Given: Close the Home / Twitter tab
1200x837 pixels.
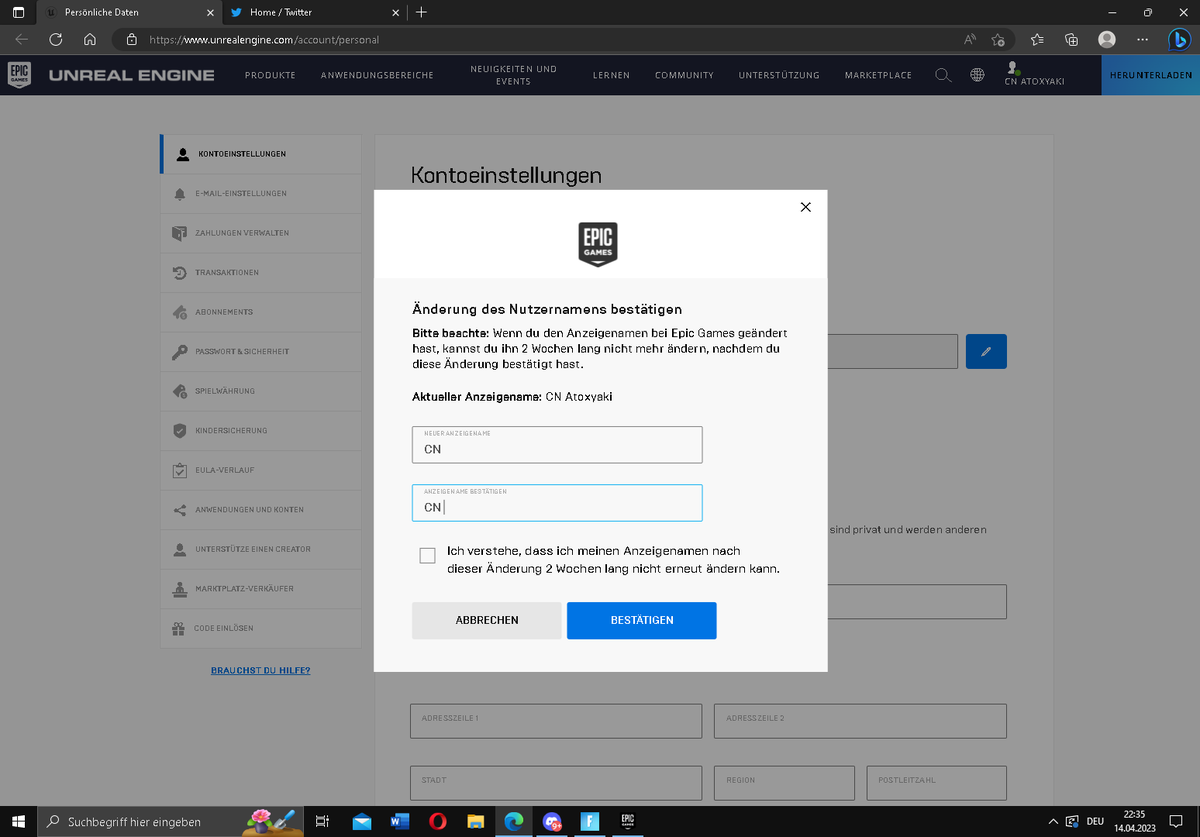Looking at the screenshot, I should coord(396,13).
